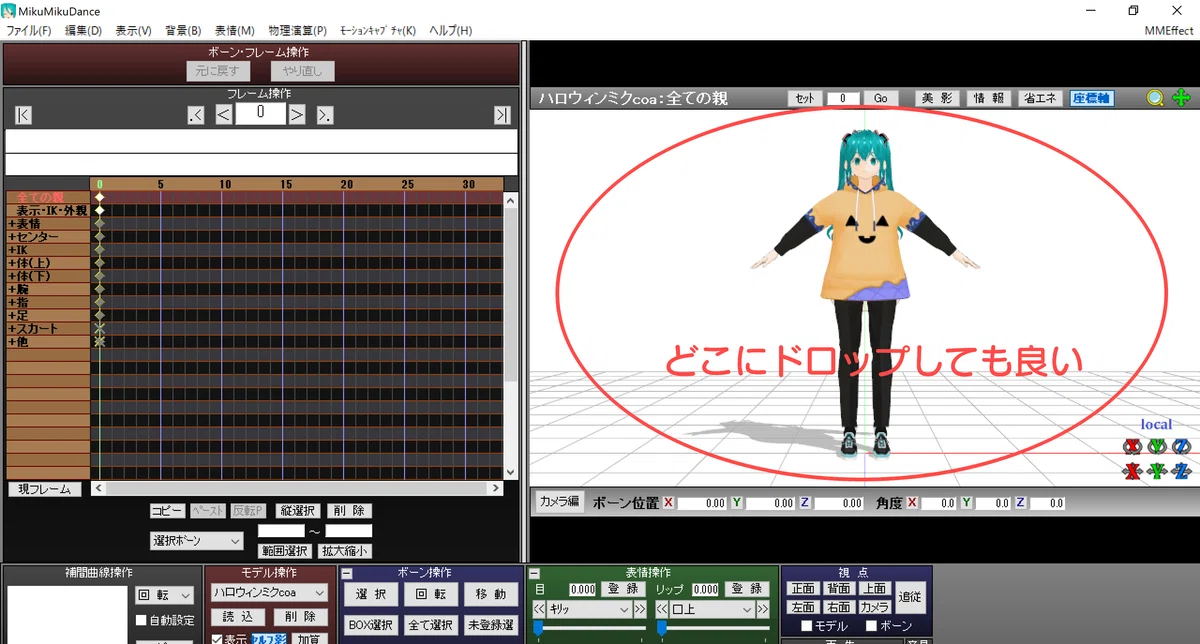The image size is (1200, 644).
Task: Jump to last frame with >| button
Action: [x=502, y=115]
